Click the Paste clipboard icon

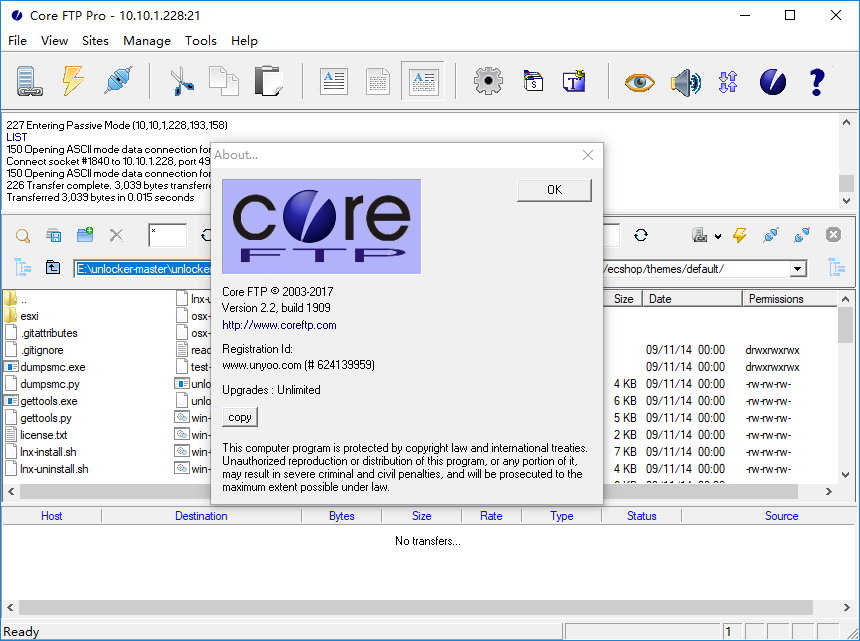tap(268, 81)
